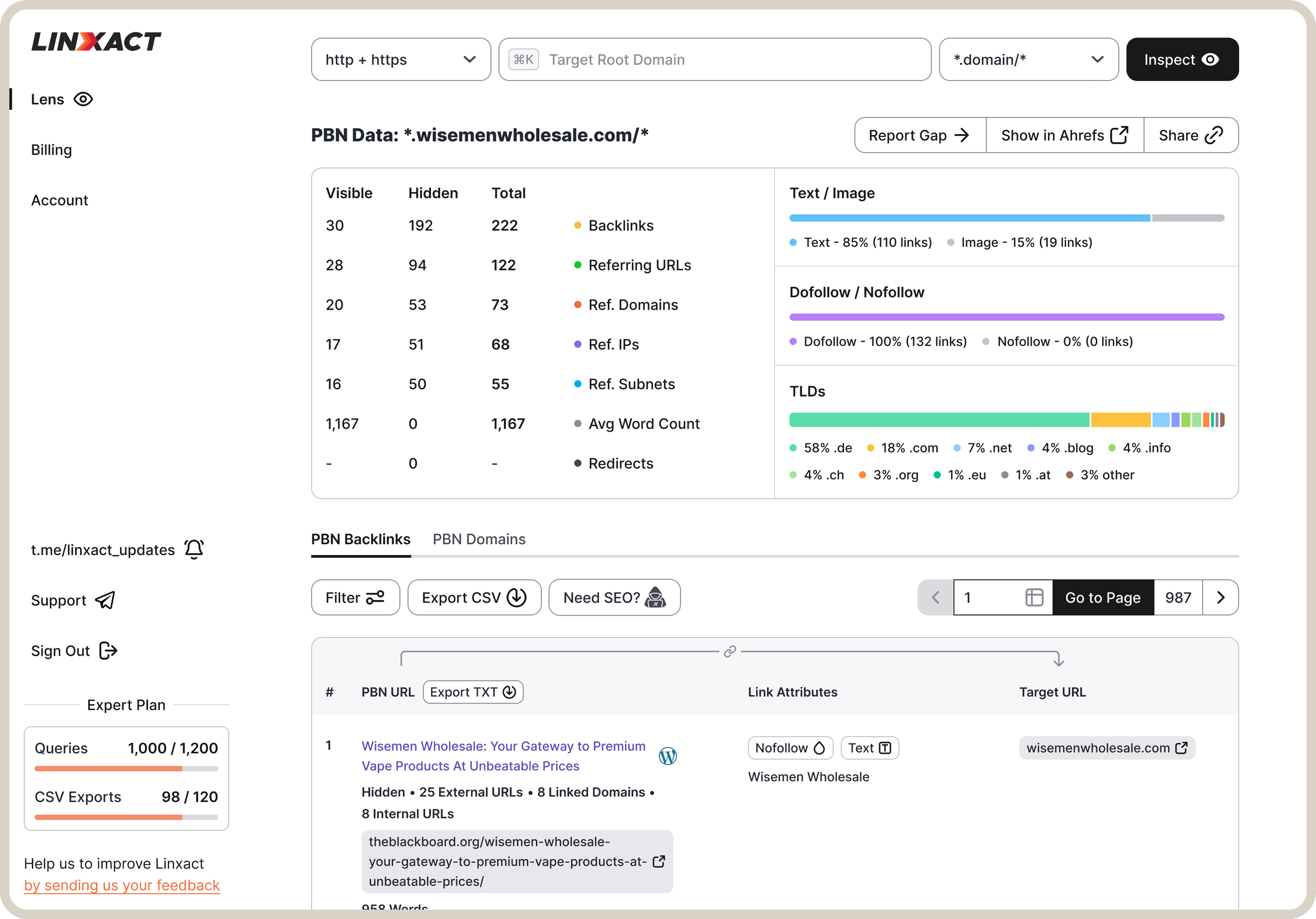Open the Billing menu item

51,150
